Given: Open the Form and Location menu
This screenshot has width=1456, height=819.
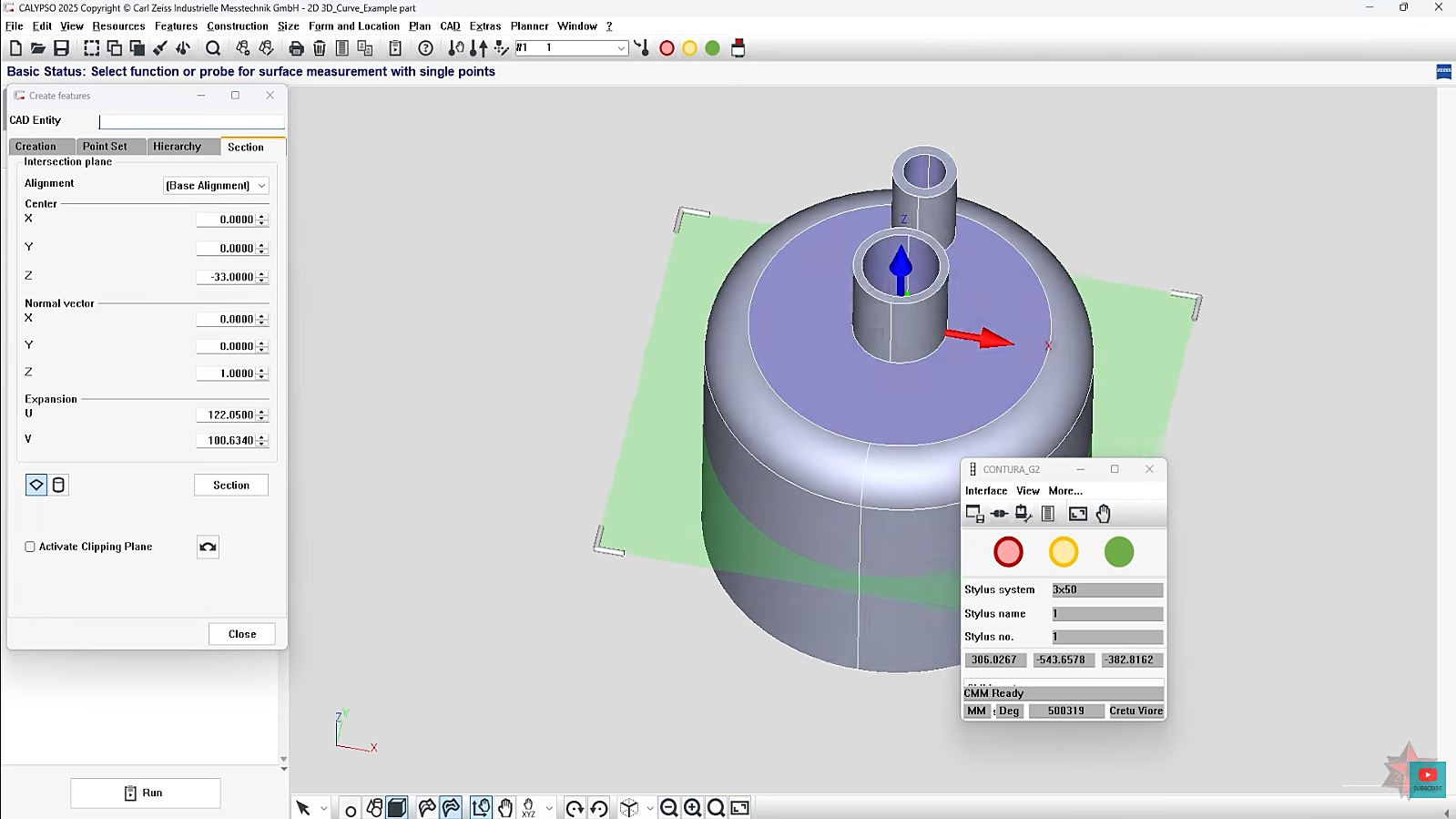Looking at the screenshot, I should click(354, 26).
